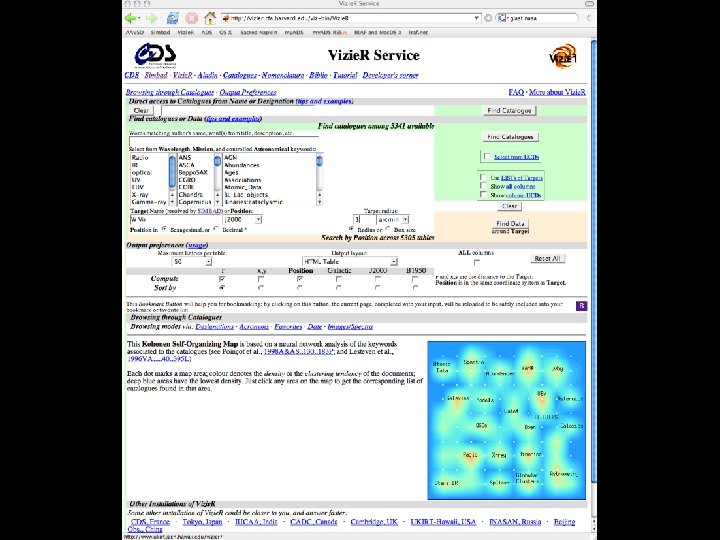Click the QSOs area on Kohonen map

[481, 426]
